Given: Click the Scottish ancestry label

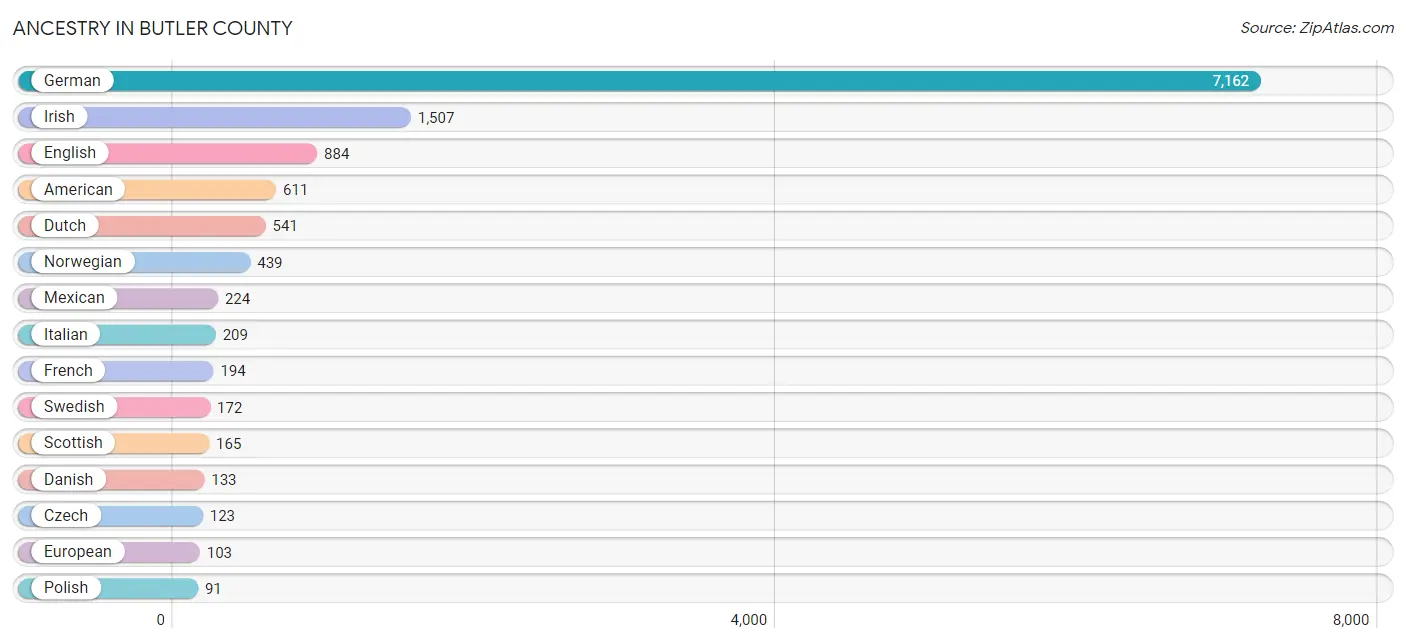Looking at the screenshot, I should click(73, 443).
